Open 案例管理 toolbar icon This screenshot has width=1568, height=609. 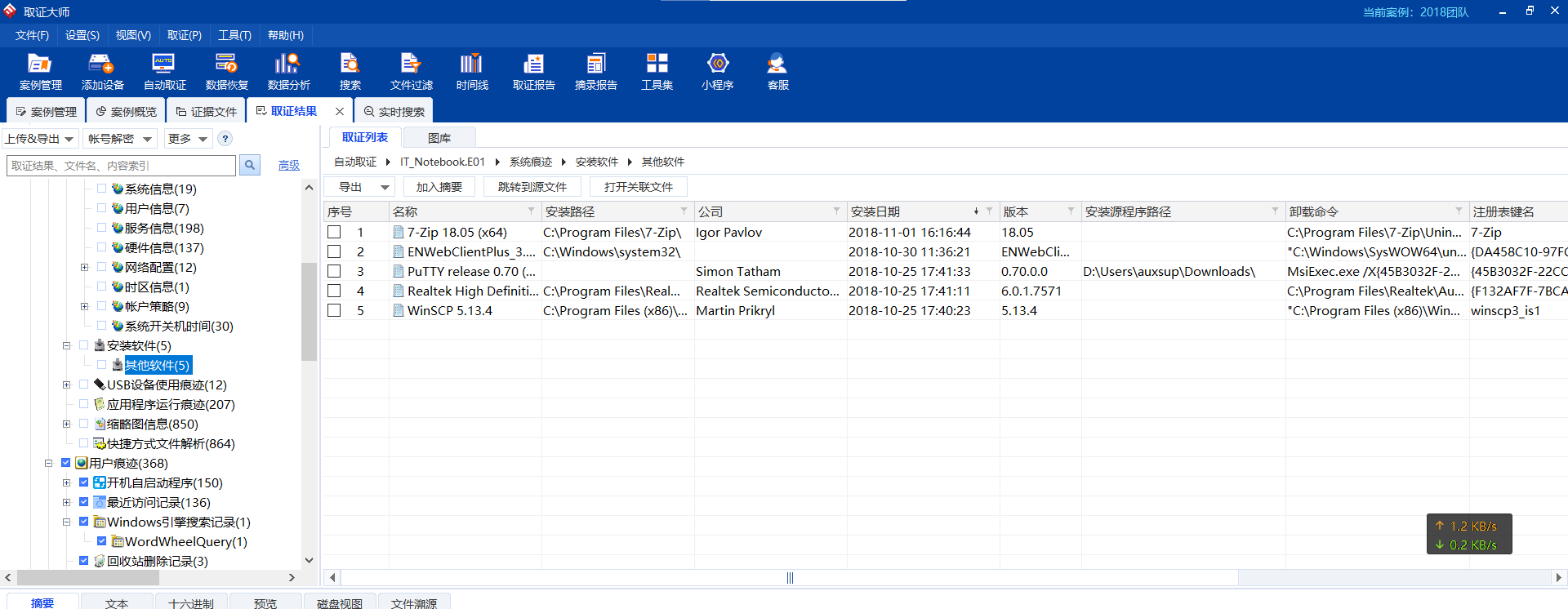[x=40, y=72]
